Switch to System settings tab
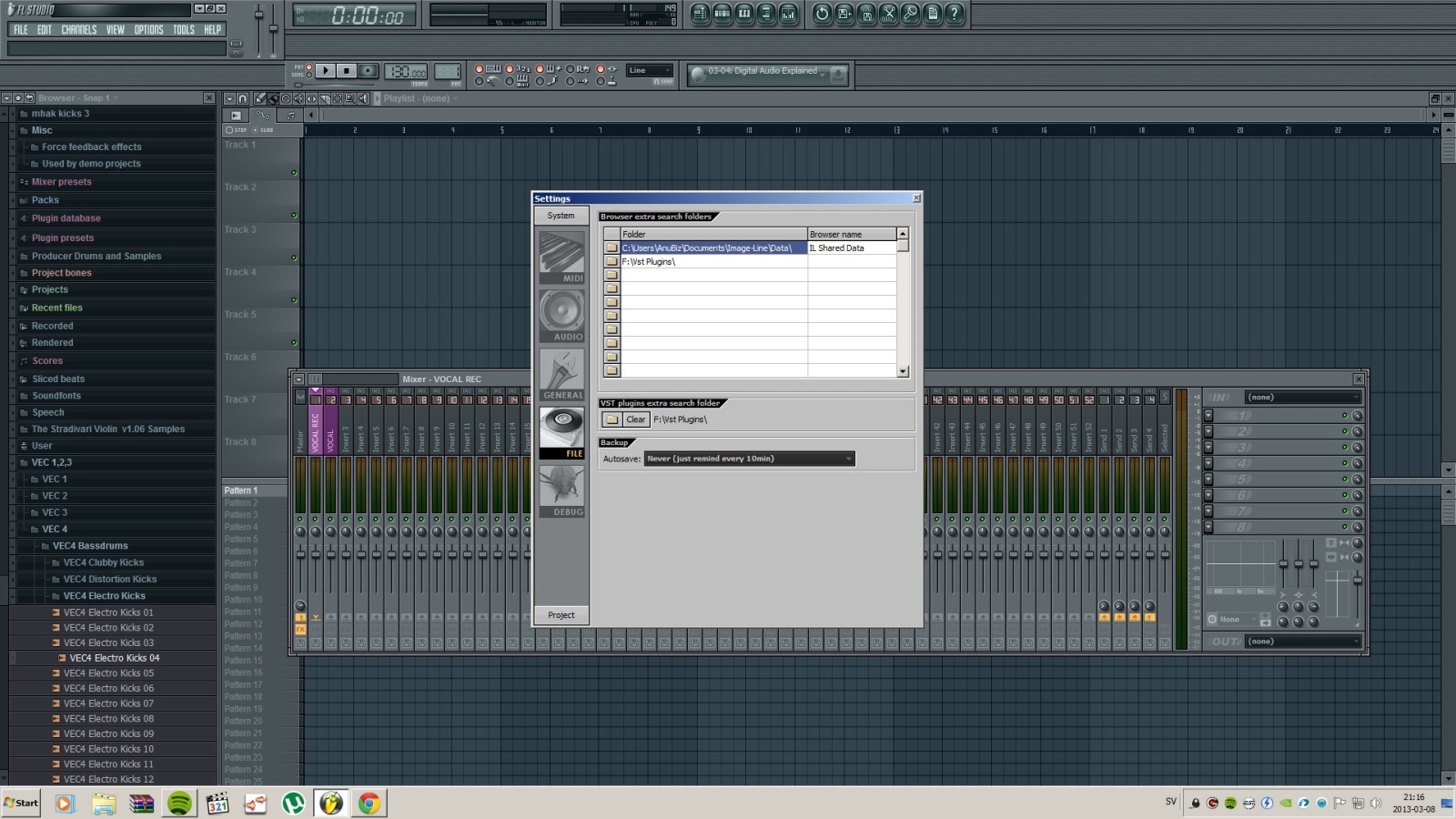The image size is (1456, 819). (x=561, y=216)
